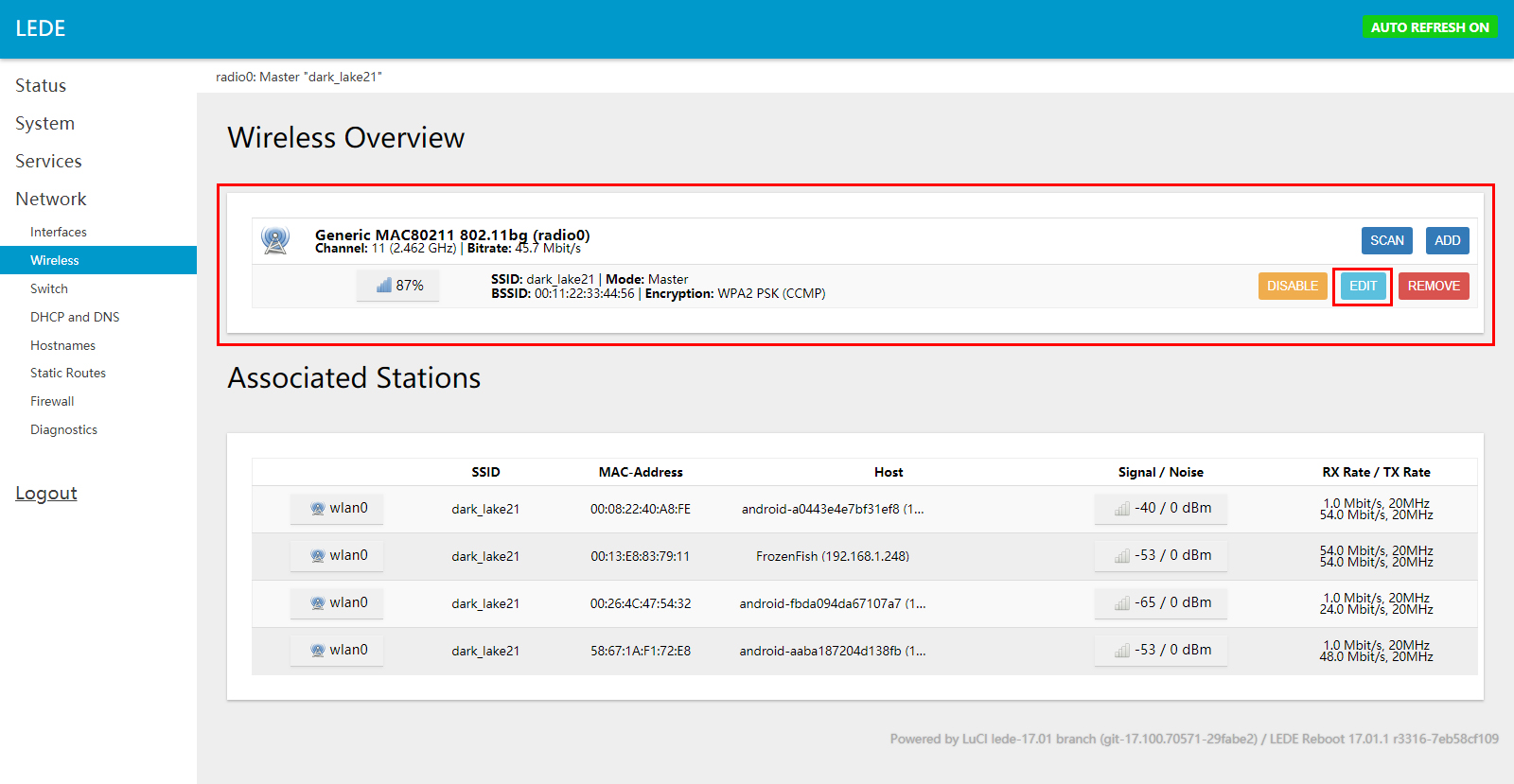1514x784 pixels.
Task: Click the Logout link
Action: [46, 494]
